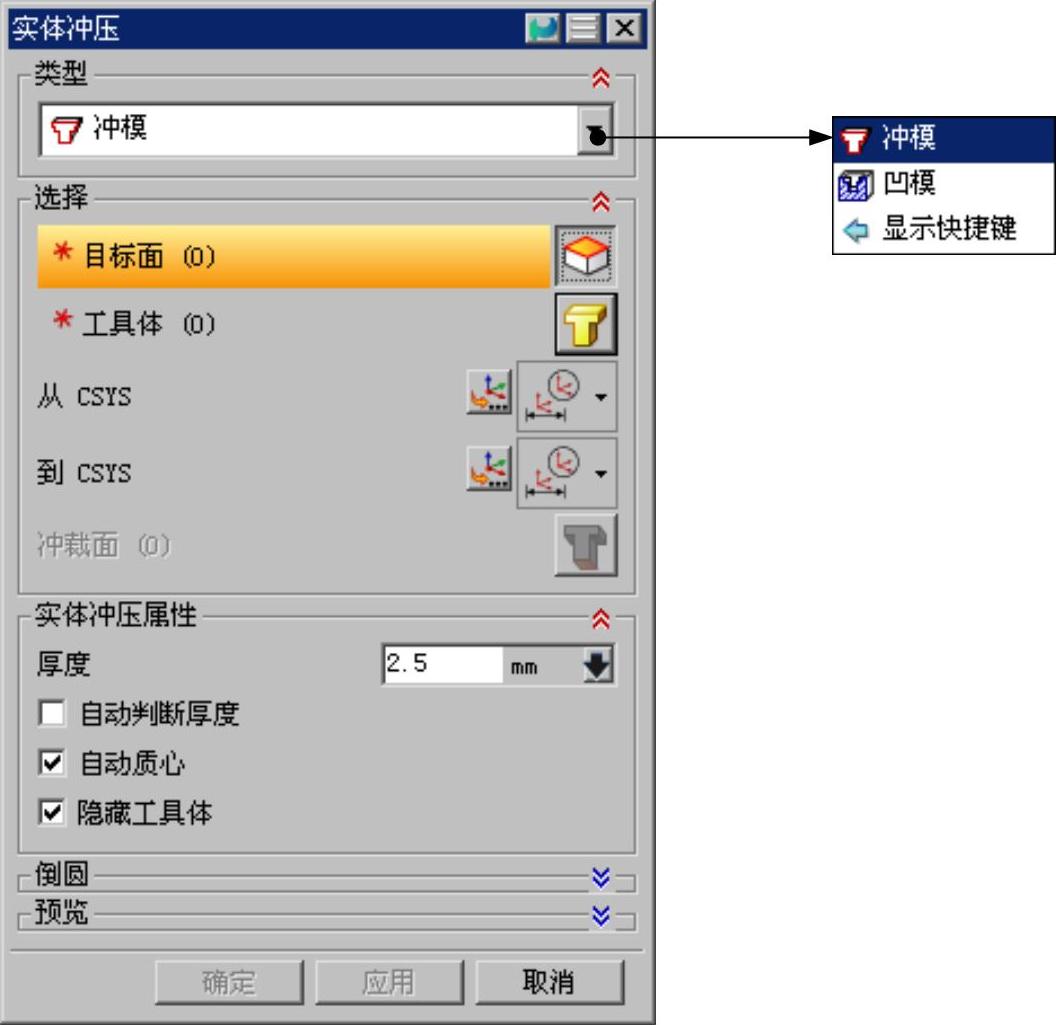Image resolution: width=1056 pixels, height=1025 pixels.
Task: Enable 自动判断厚度 checkbox
Action: [x=52, y=713]
